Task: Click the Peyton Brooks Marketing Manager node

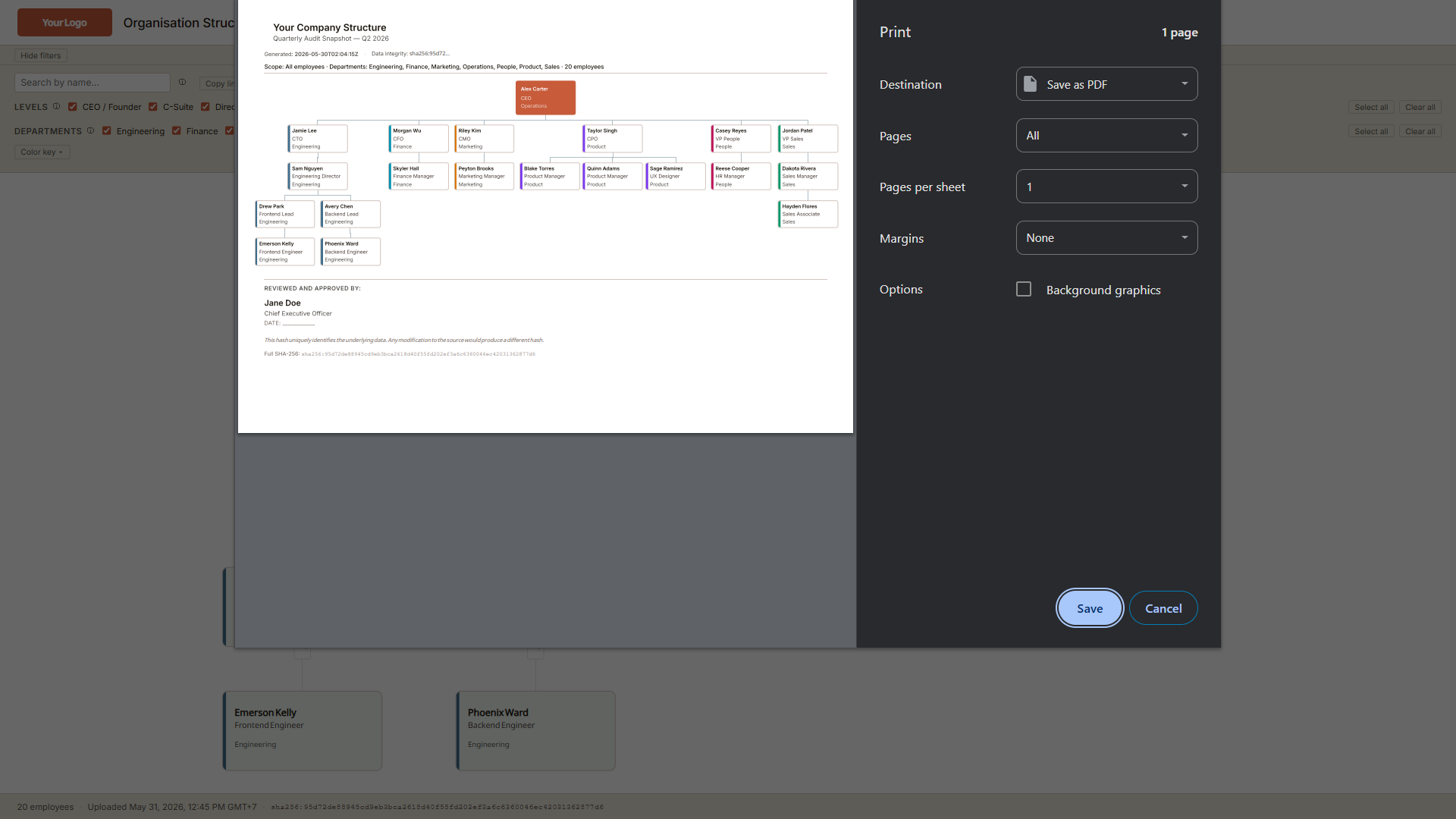Action: 484,176
